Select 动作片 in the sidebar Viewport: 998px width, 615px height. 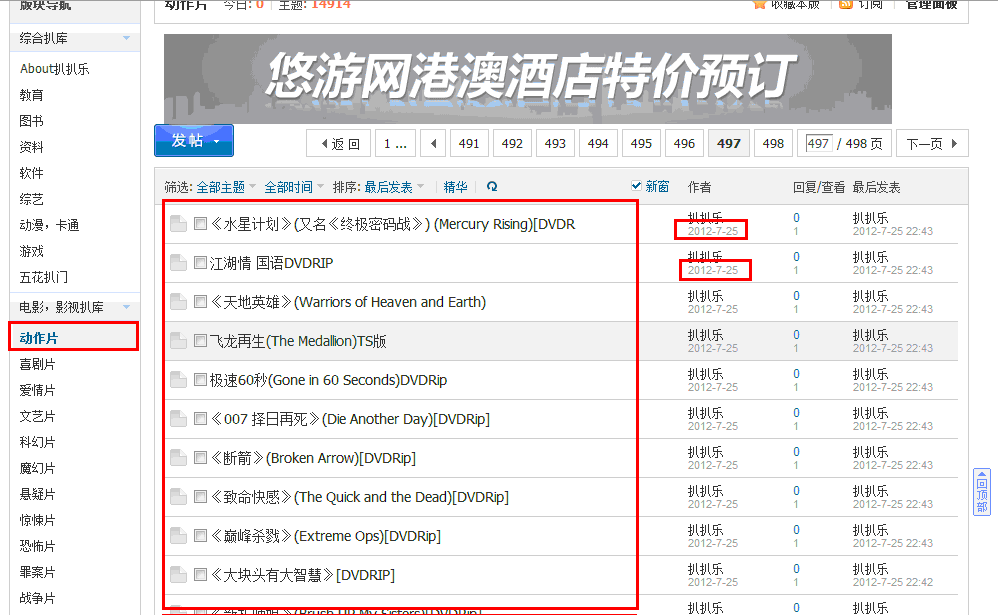[x=39, y=338]
